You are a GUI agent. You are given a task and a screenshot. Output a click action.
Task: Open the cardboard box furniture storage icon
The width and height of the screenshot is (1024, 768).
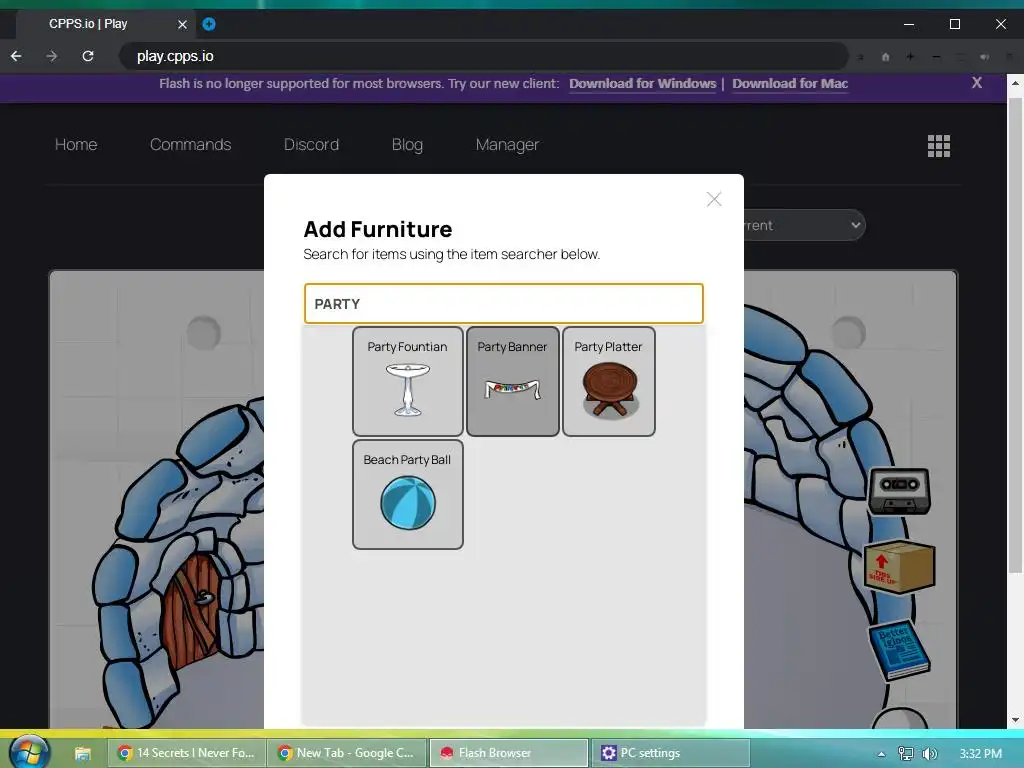pos(899,567)
